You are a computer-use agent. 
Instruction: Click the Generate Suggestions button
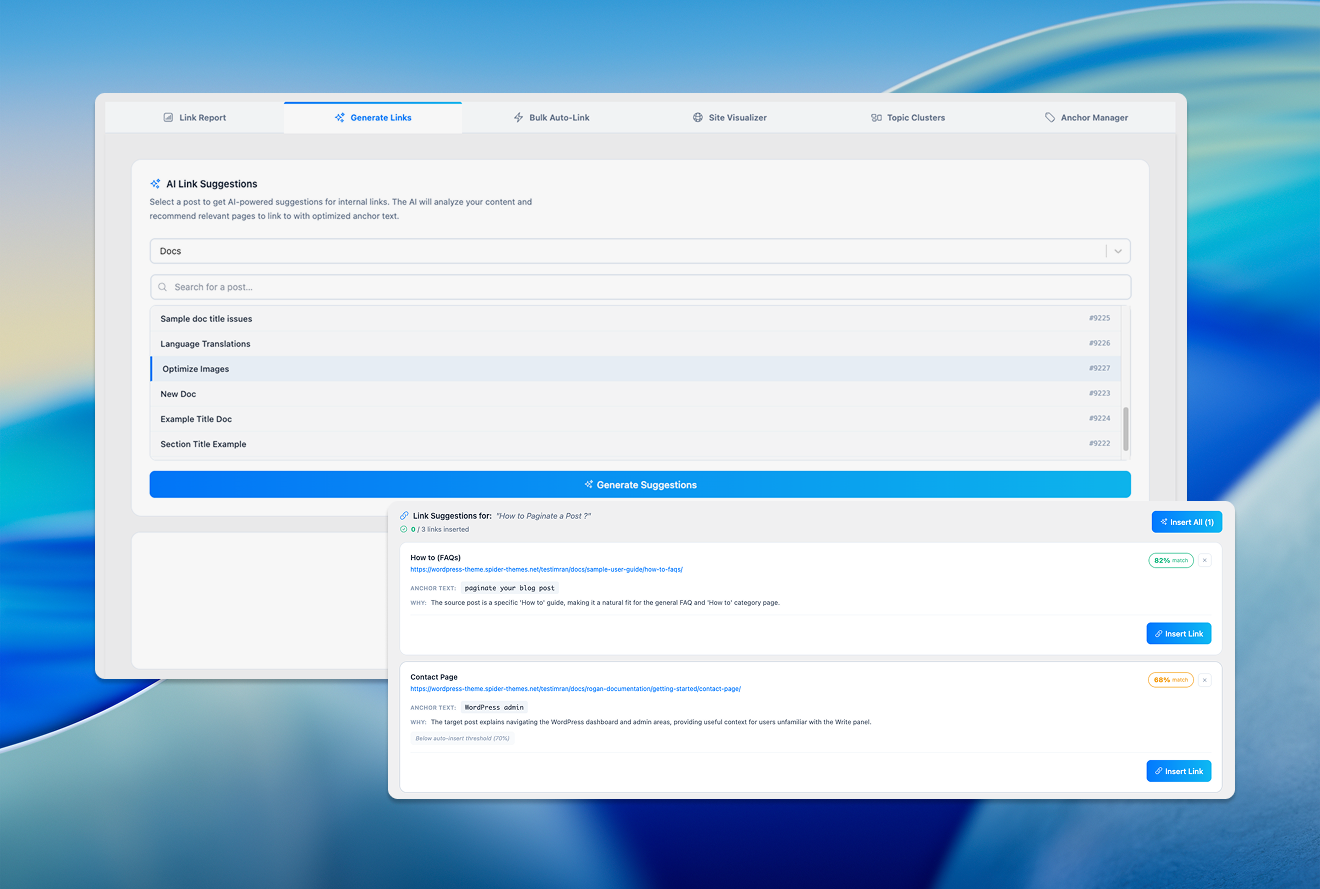point(640,485)
